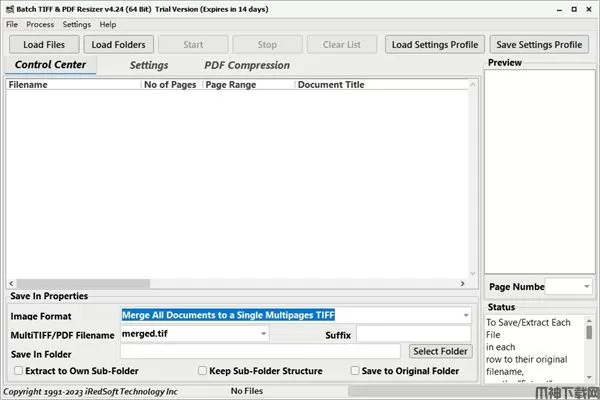Click file list scroll up arrow
Image resolution: width=600 pixels, height=400 pixels.
pos(473,84)
